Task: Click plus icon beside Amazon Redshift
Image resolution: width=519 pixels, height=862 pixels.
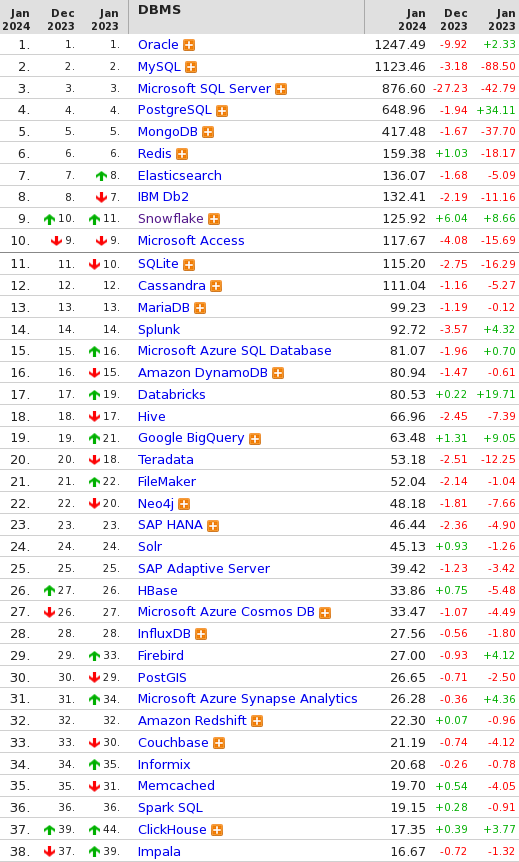Action: click(257, 721)
